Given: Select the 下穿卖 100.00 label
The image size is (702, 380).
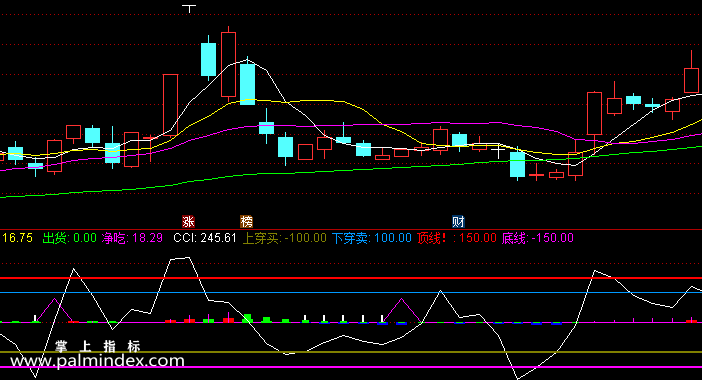Looking at the screenshot, I should [372, 238].
